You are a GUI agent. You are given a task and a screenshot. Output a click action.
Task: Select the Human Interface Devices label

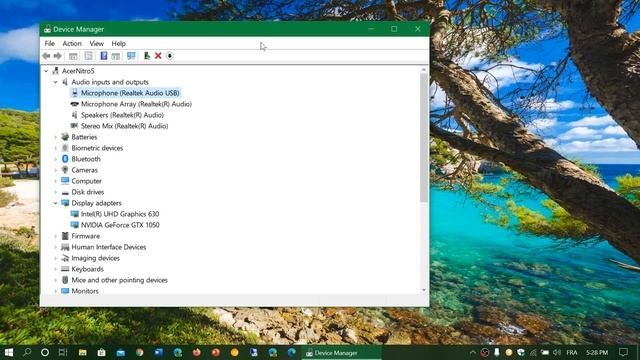click(109, 247)
